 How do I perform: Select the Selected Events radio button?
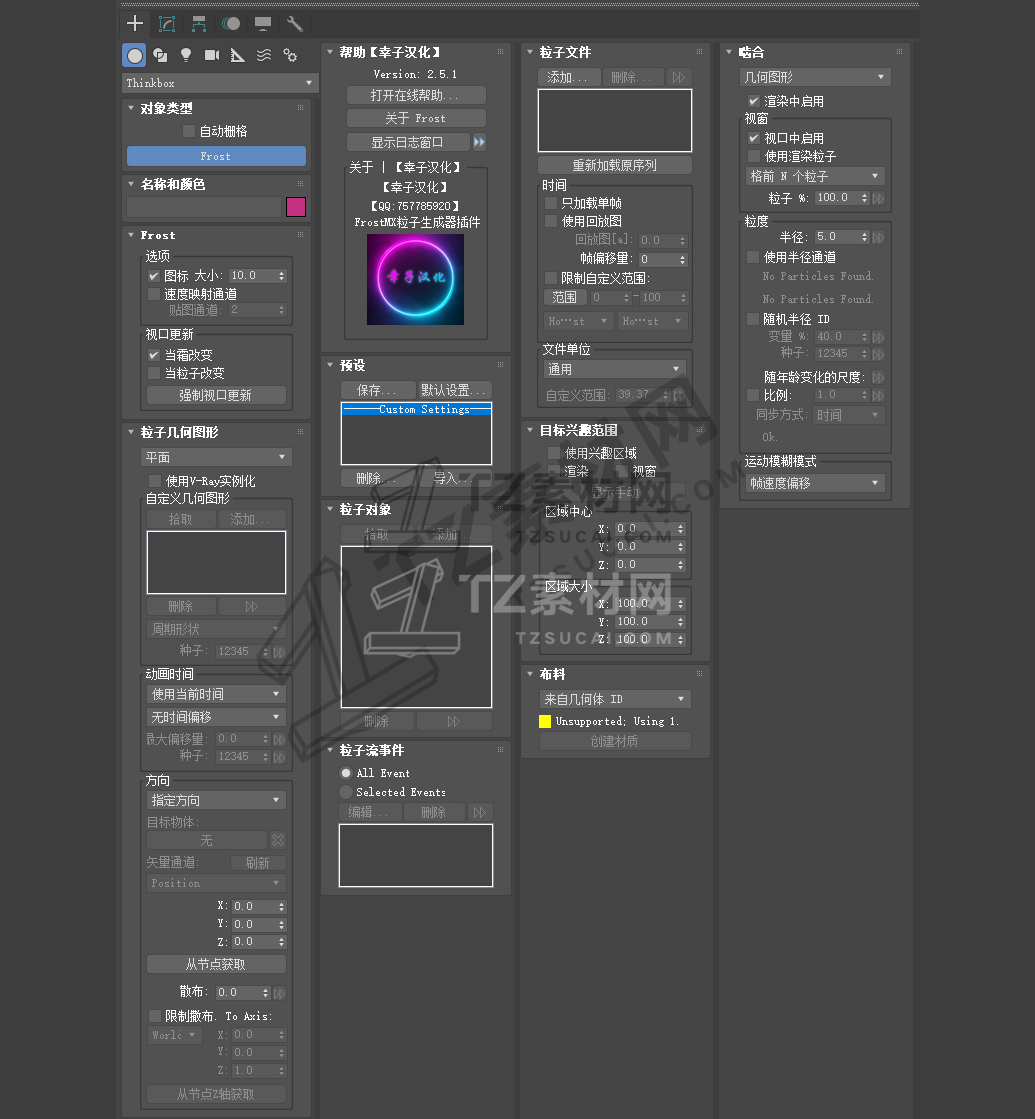[x=346, y=792]
